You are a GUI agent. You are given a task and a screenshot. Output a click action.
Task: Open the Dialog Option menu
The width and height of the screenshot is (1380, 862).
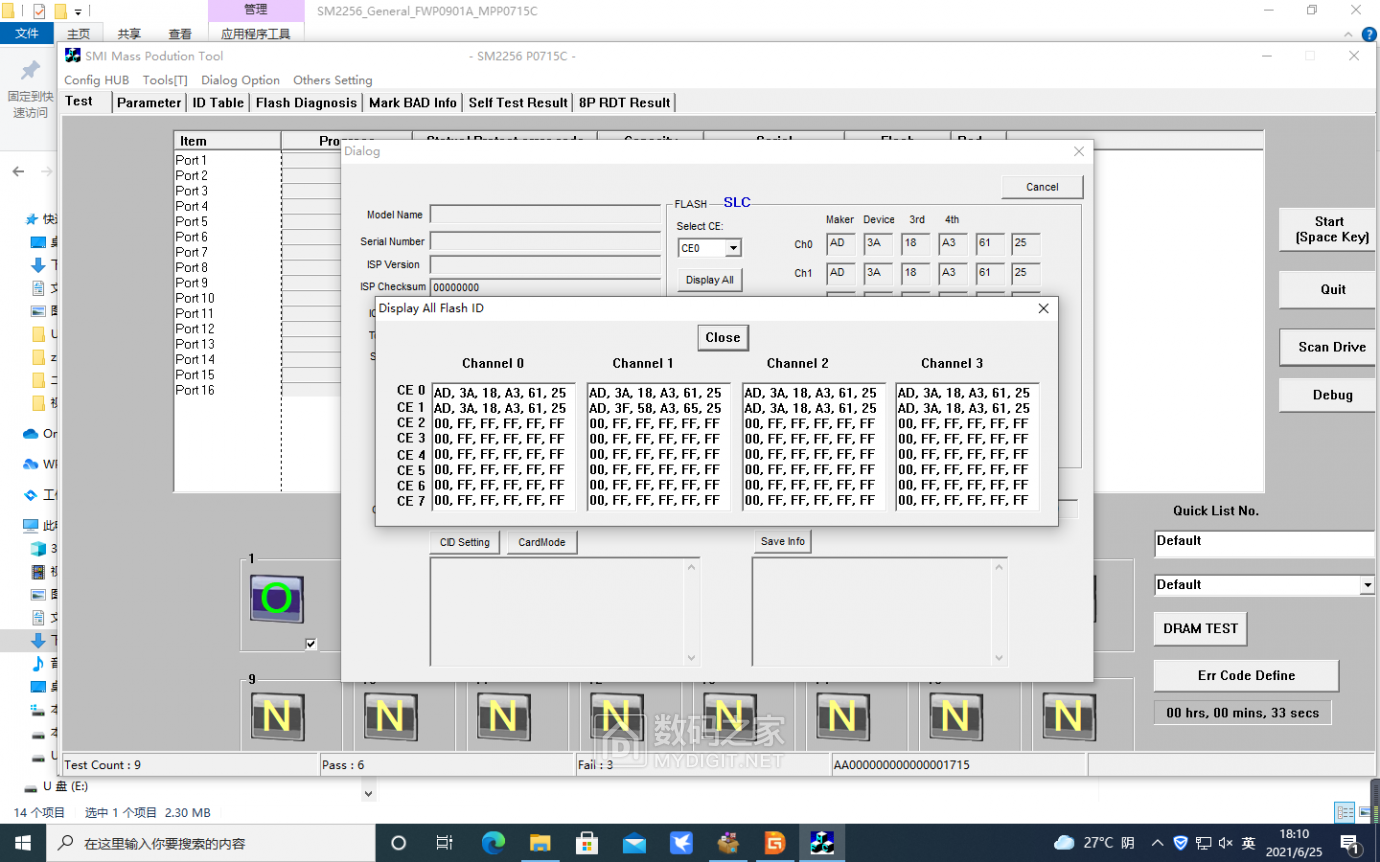tap(240, 80)
